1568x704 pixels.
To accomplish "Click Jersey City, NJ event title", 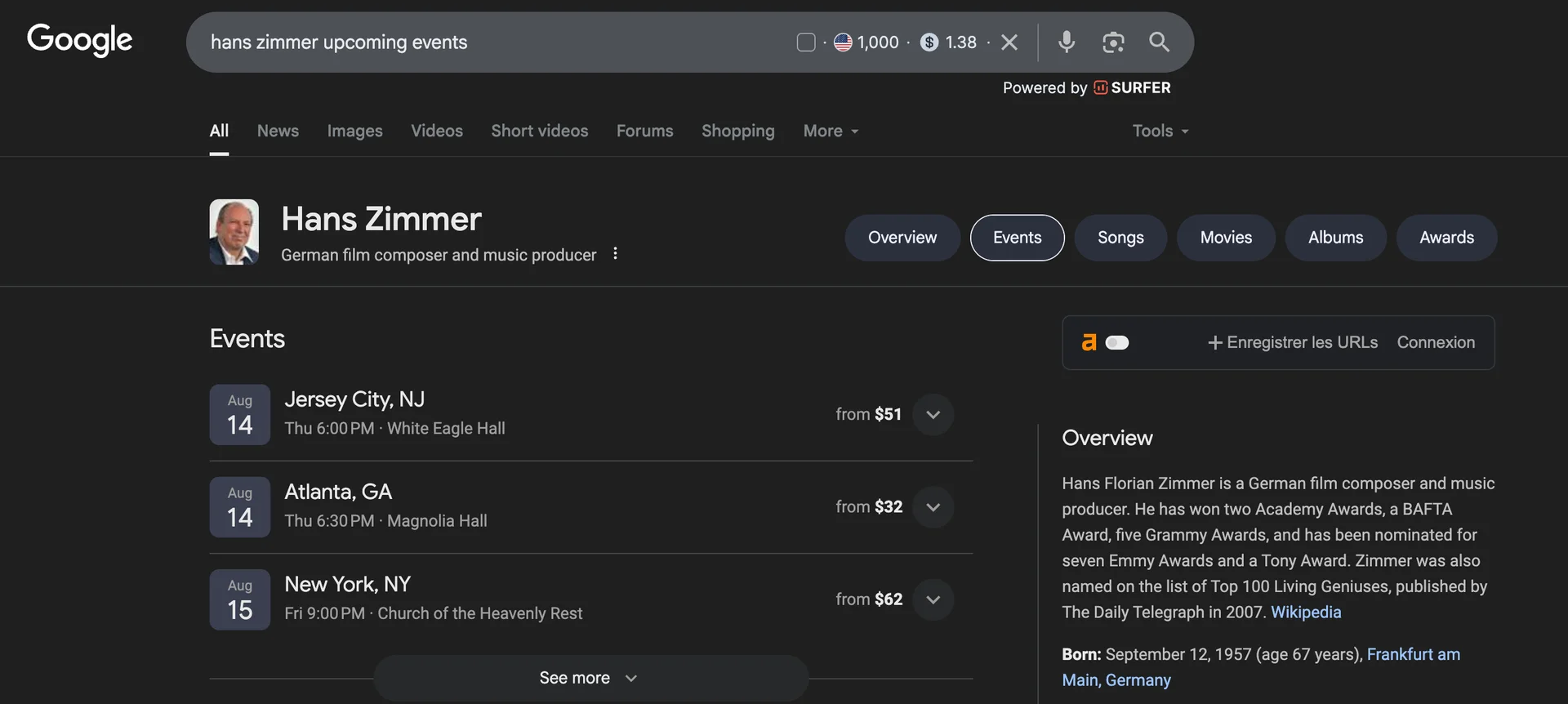I will pos(354,399).
